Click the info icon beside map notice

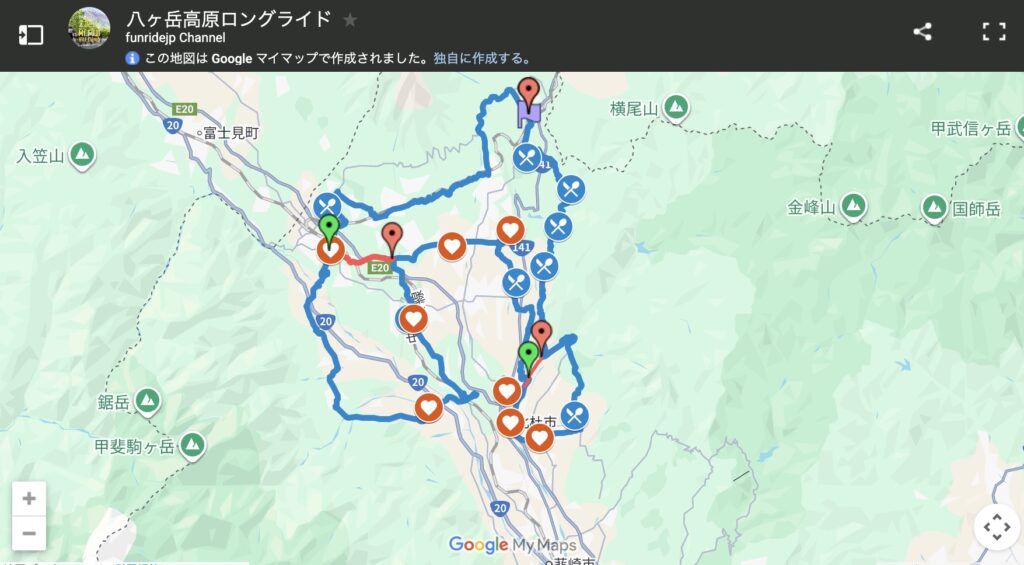pos(132,58)
